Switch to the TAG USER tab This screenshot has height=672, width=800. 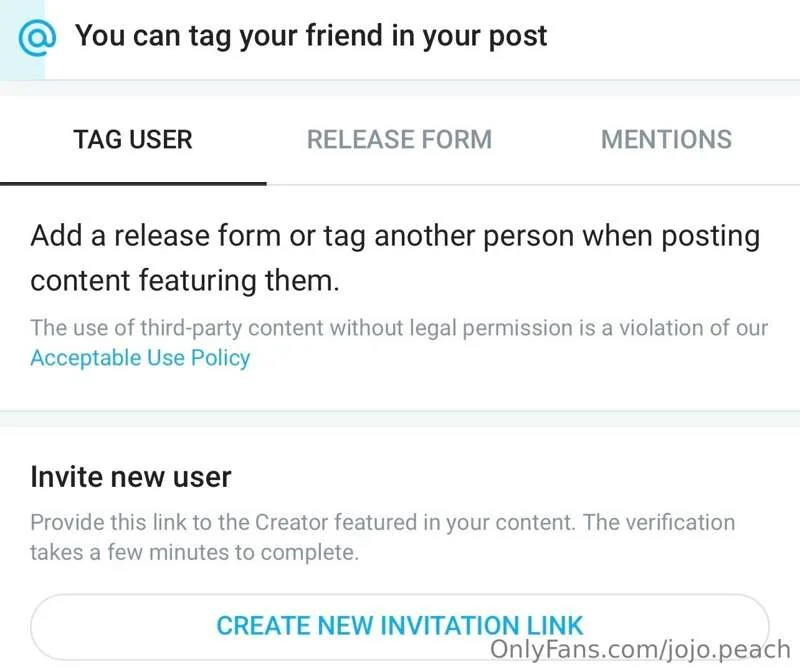click(x=133, y=140)
